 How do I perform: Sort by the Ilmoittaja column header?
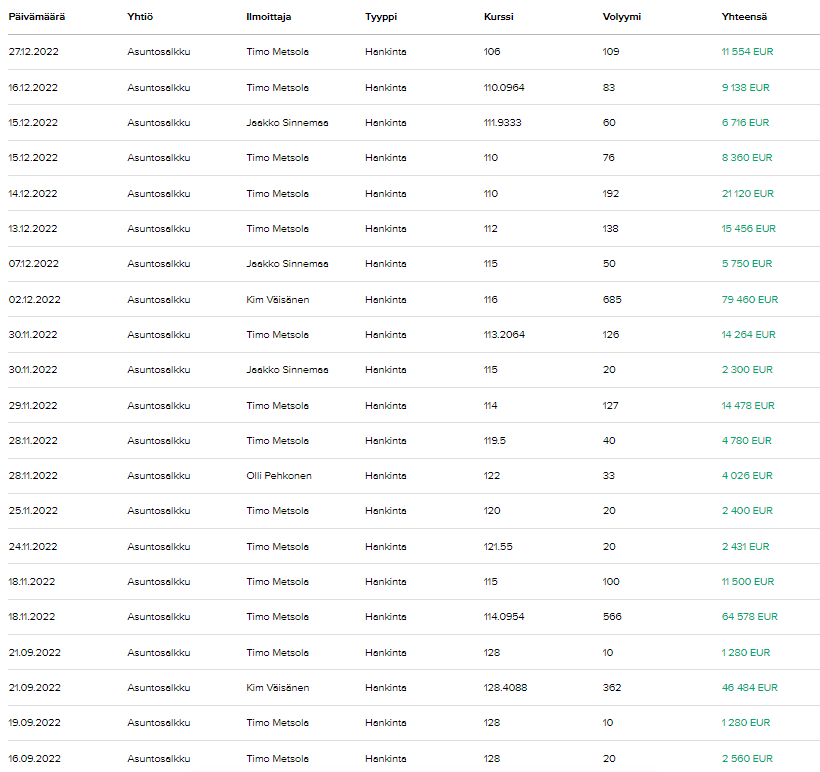click(268, 17)
